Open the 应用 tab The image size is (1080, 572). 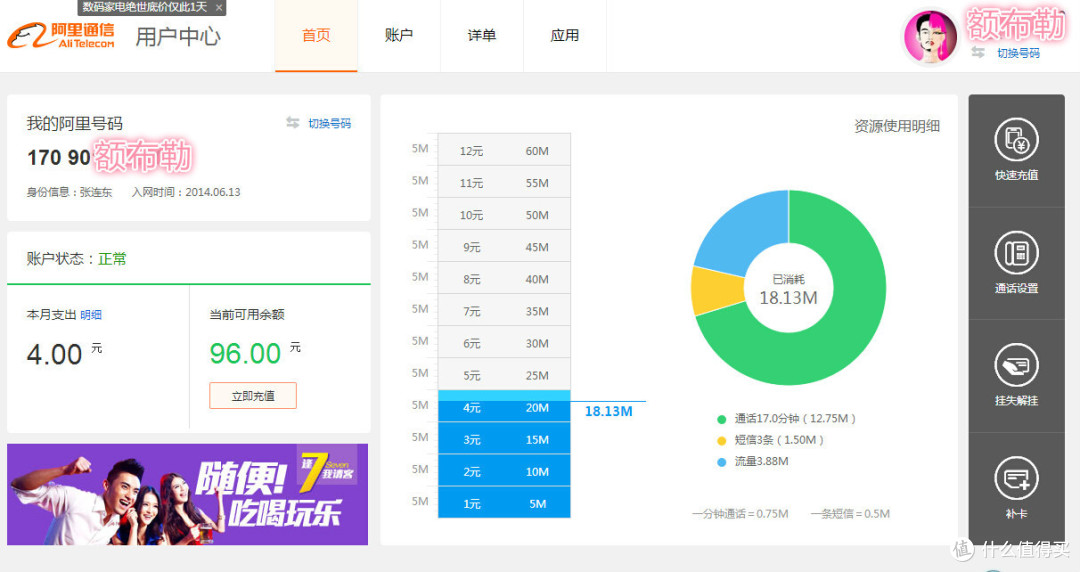pos(565,36)
